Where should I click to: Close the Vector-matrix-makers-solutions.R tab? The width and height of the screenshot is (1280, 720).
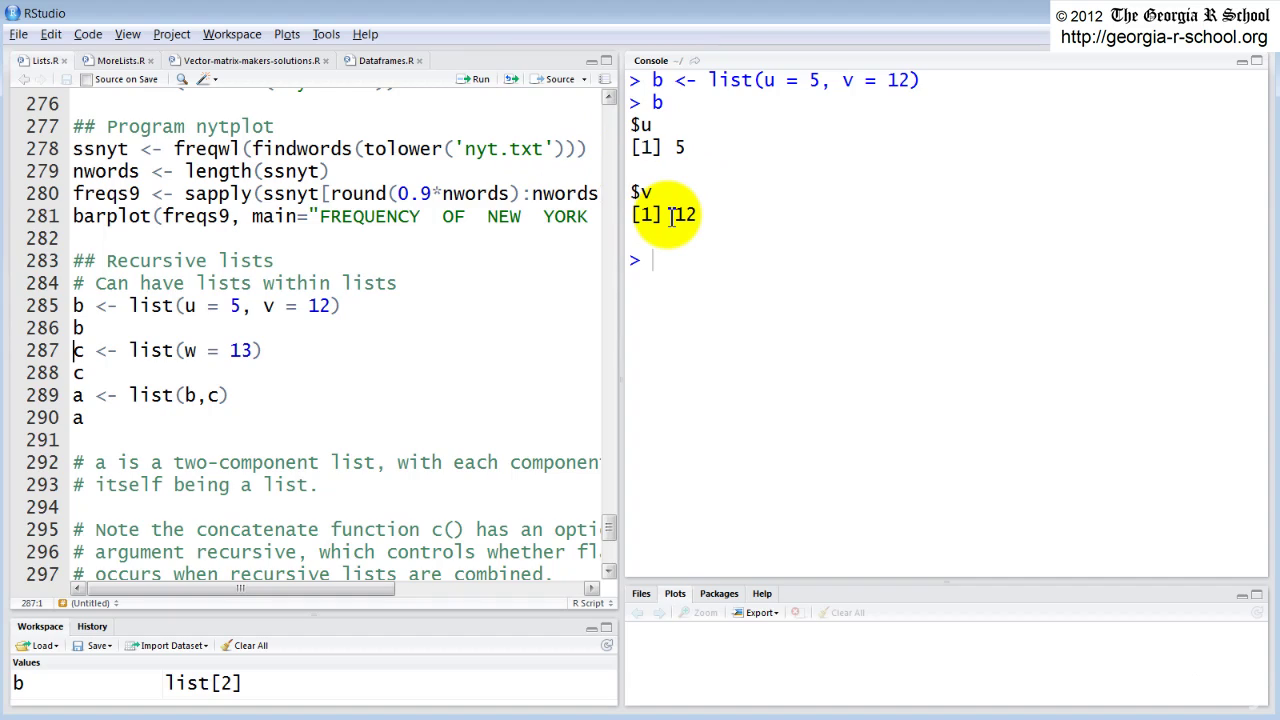(327, 61)
